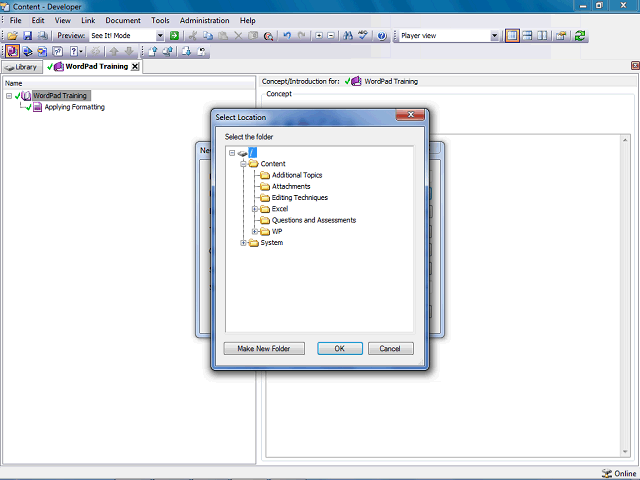Image resolution: width=640 pixels, height=480 pixels.
Task: Click the Move up arrow icon
Action: click(114, 51)
